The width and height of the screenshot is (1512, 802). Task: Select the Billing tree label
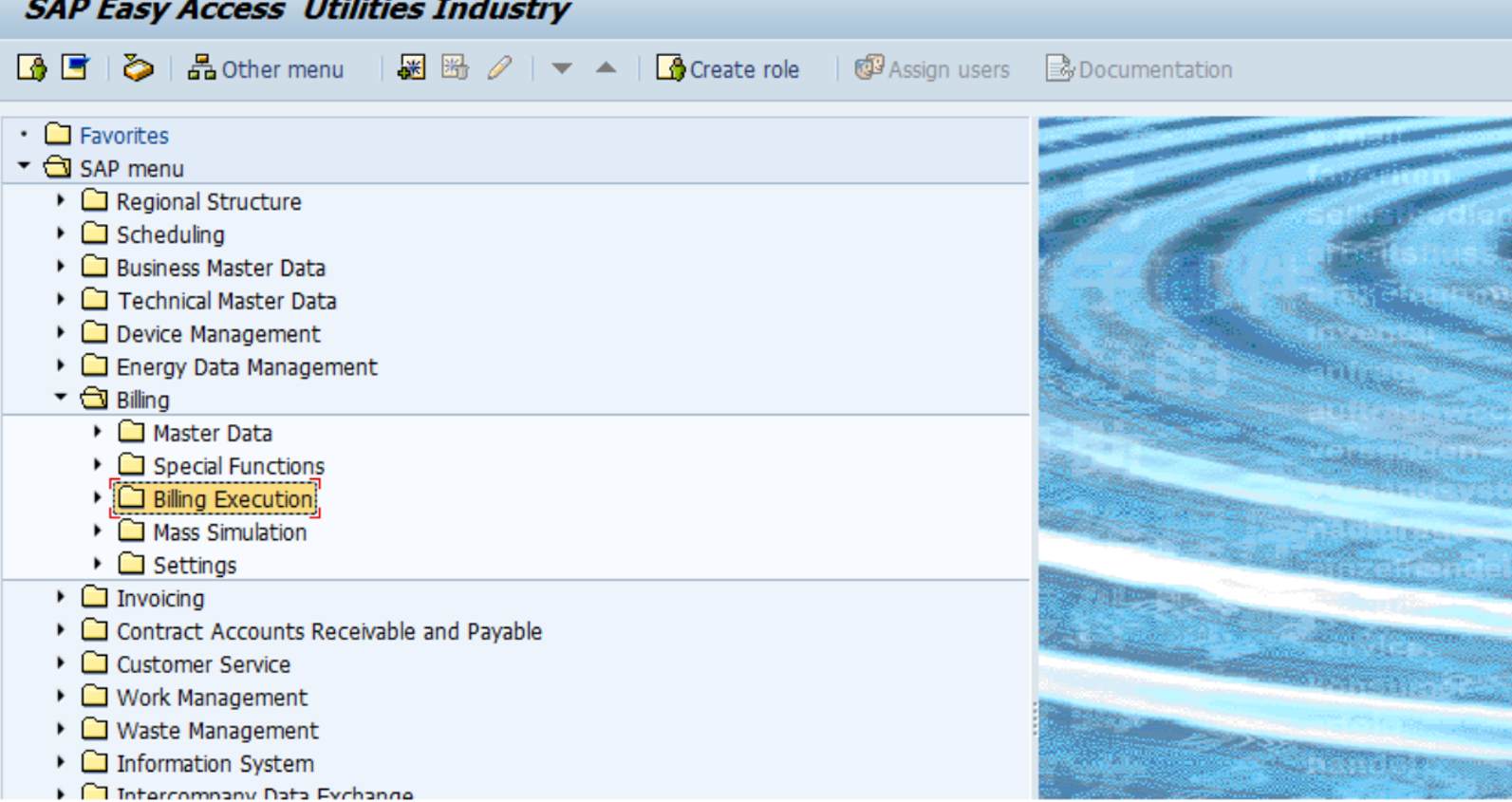click(143, 401)
